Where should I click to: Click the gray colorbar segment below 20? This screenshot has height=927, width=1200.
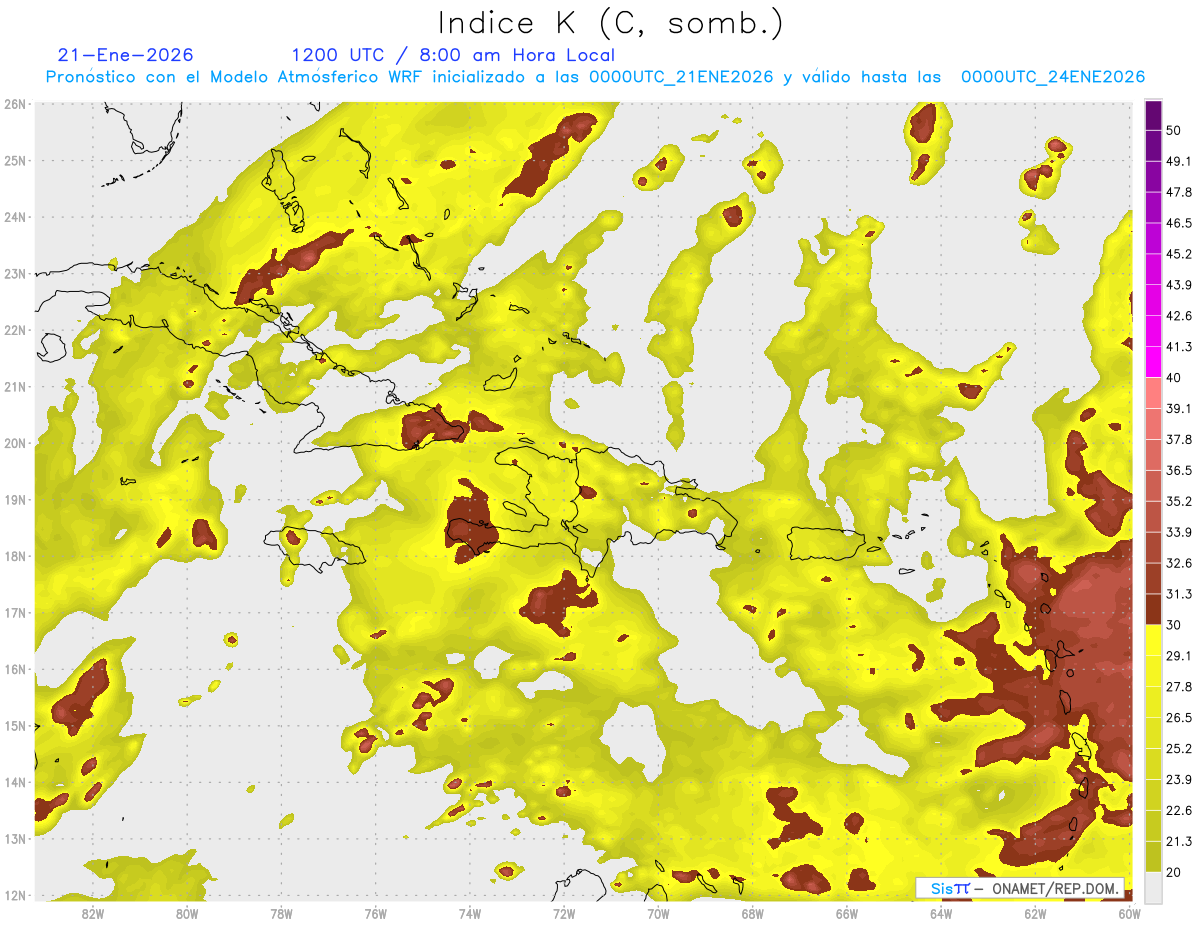pos(1153,887)
